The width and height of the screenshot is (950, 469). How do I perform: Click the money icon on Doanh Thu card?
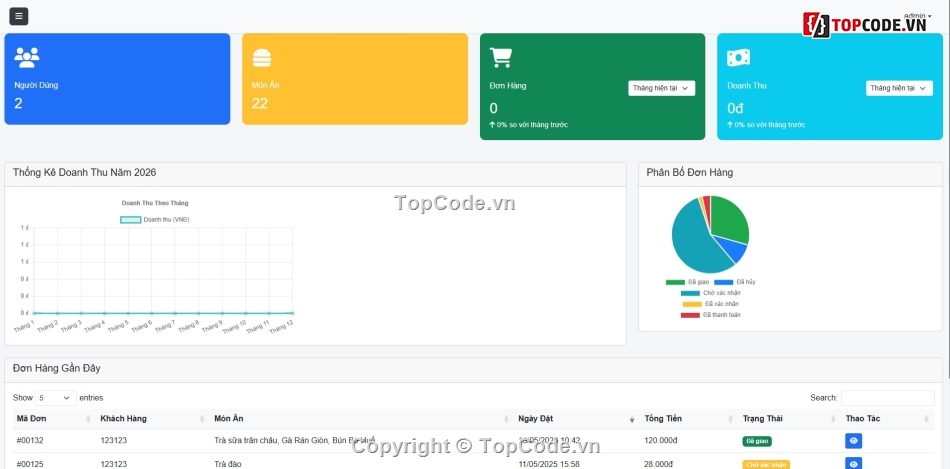pyautogui.click(x=739, y=58)
